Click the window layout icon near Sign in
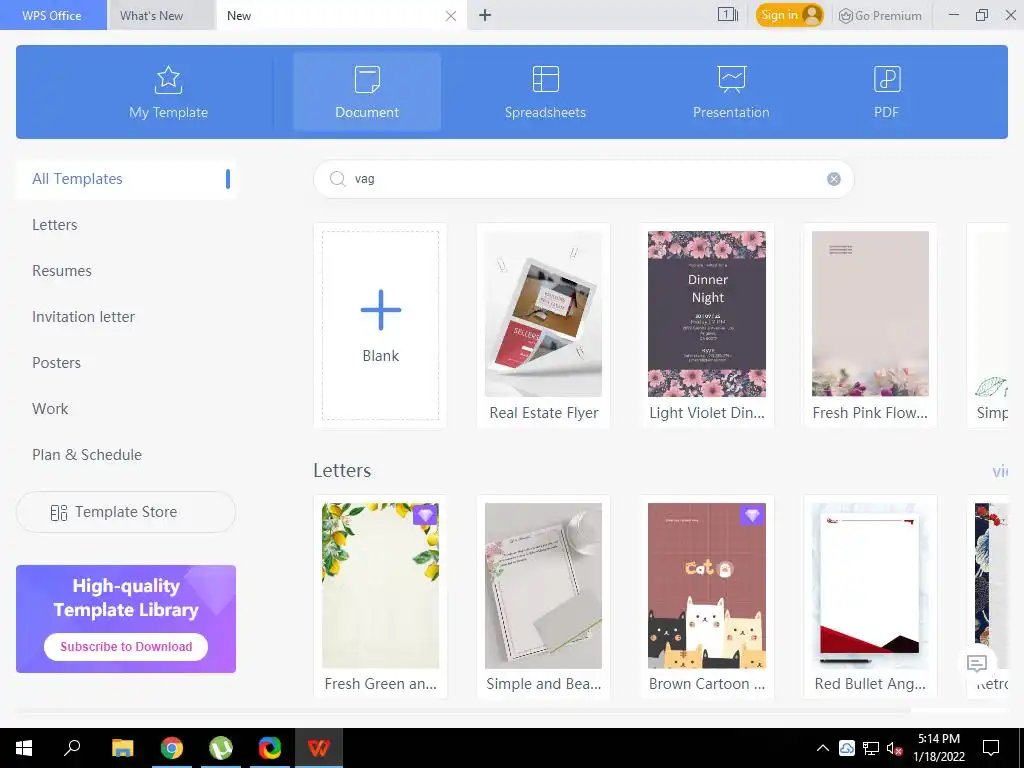Image resolution: width=1024 pixels, height=768 pixels. click(728, 14)
